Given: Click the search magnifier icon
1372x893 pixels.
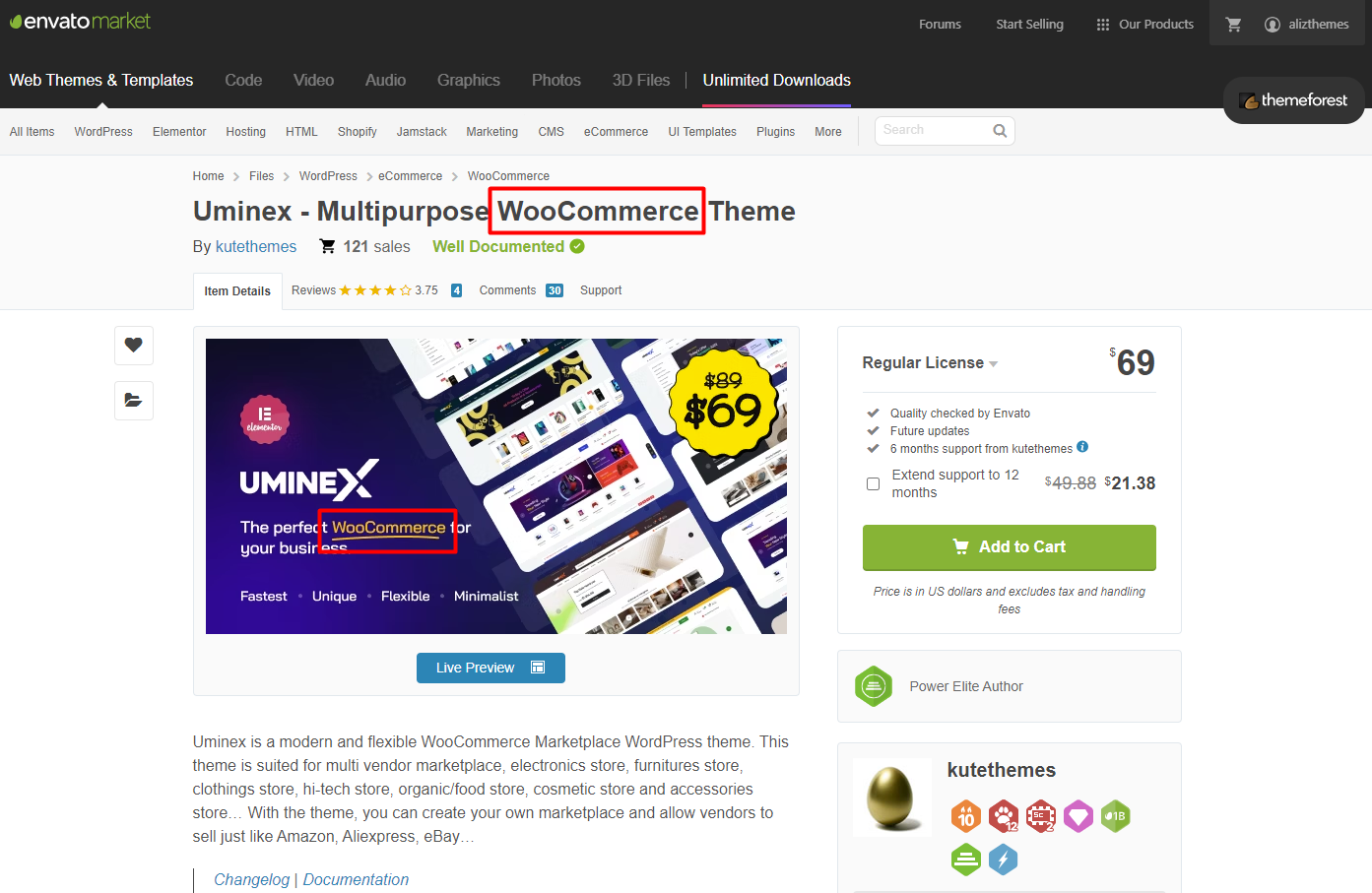Looking at the screenshot, I should click(x=1000, y=131).
